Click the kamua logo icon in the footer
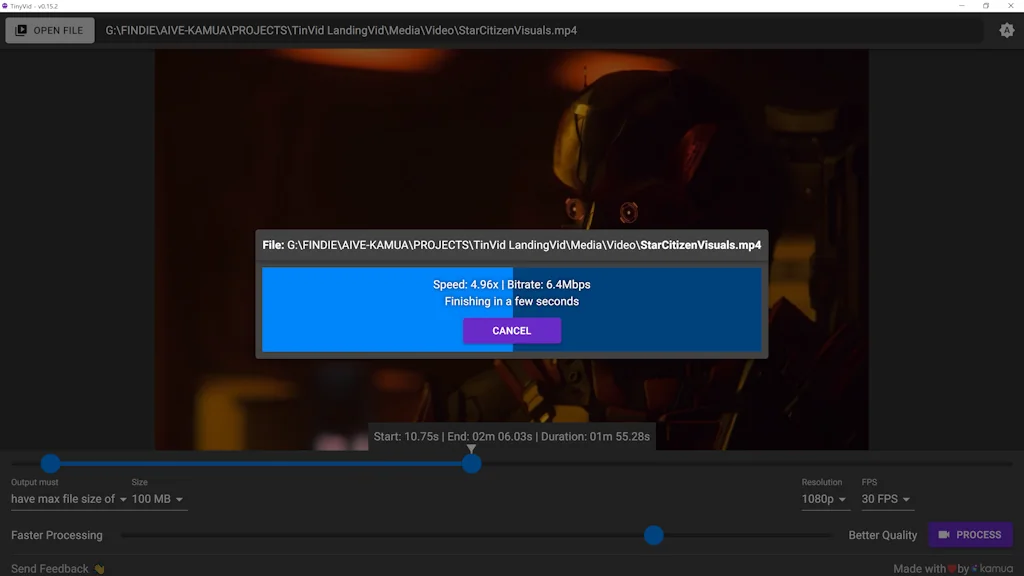 975,568
